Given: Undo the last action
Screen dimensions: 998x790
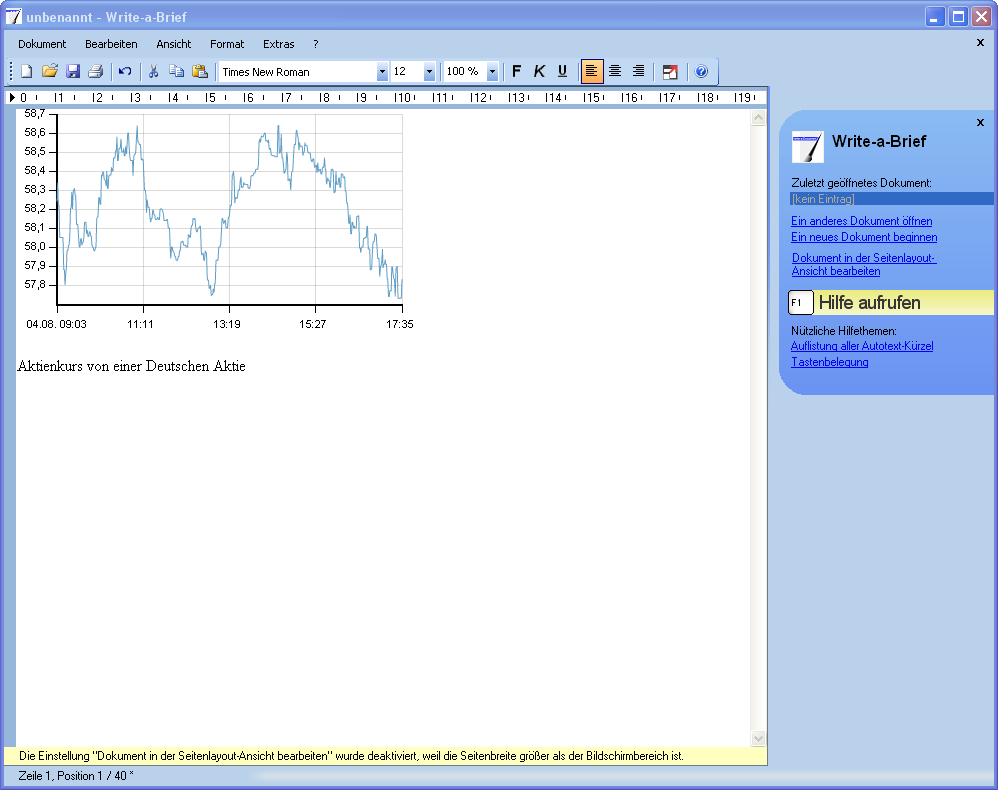Looking at the screenshot, I should click(125, 71).
